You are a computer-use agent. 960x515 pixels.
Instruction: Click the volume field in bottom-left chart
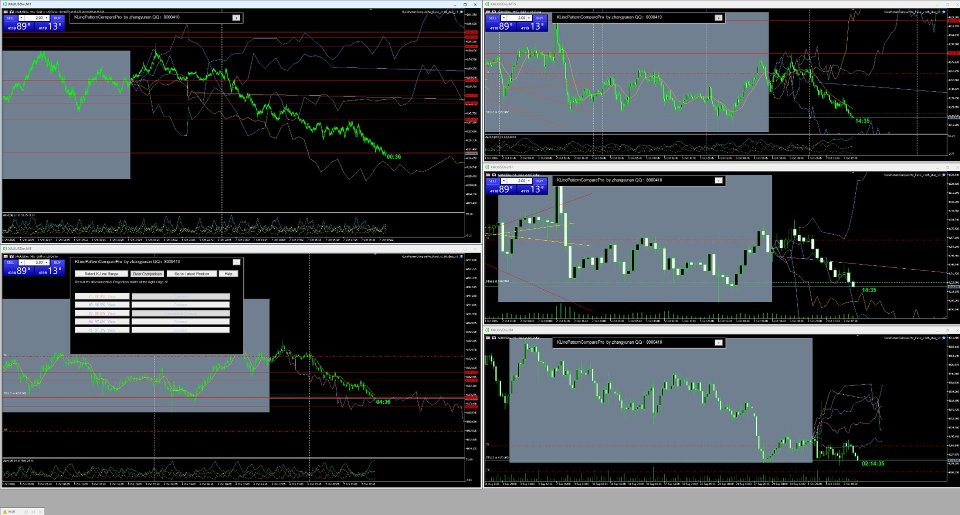34,262
